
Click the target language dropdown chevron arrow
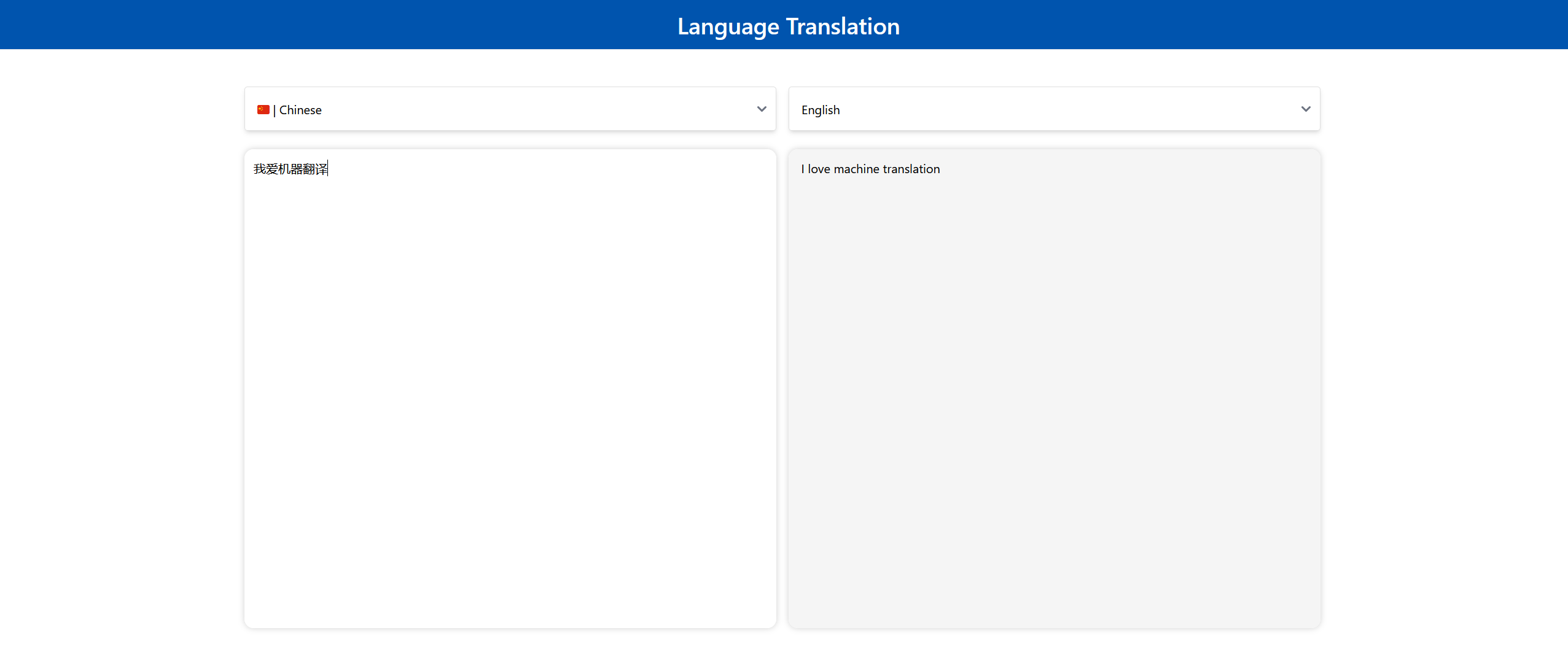(x=1305, y=109)
